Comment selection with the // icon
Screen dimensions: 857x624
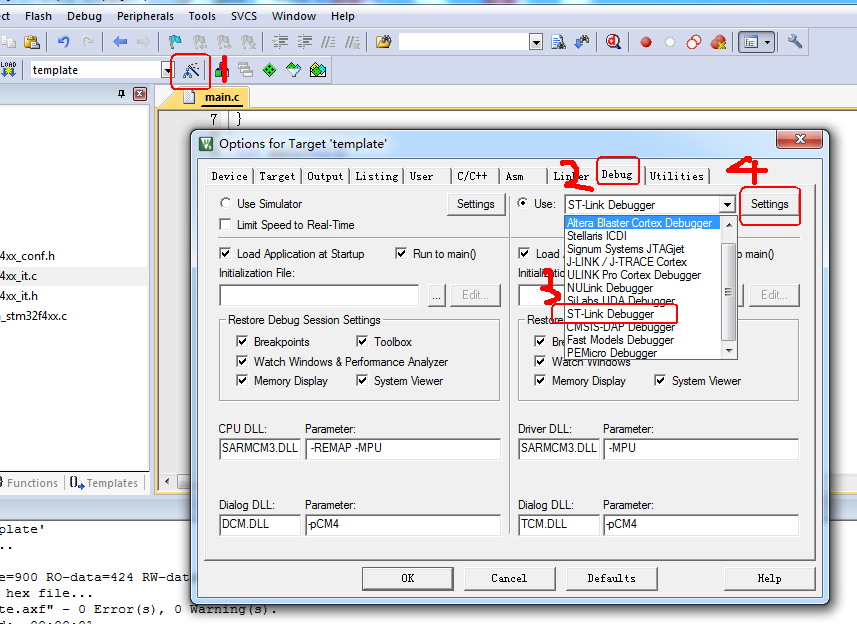tap(328, 42)
